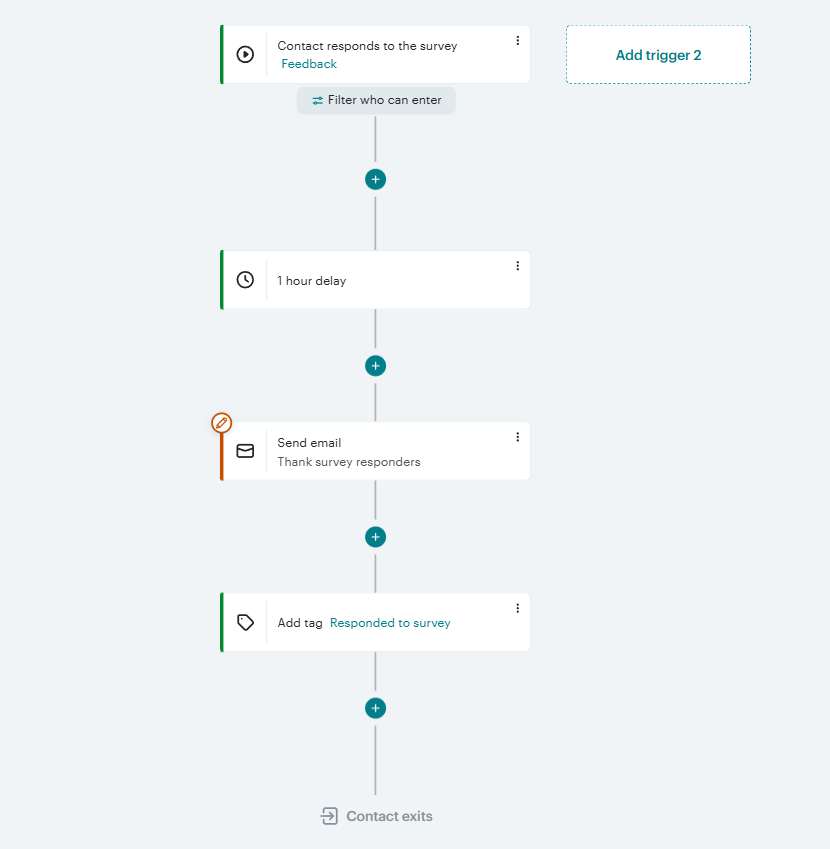Click the envelope icon on the Send email step

[x=245, y=451]
